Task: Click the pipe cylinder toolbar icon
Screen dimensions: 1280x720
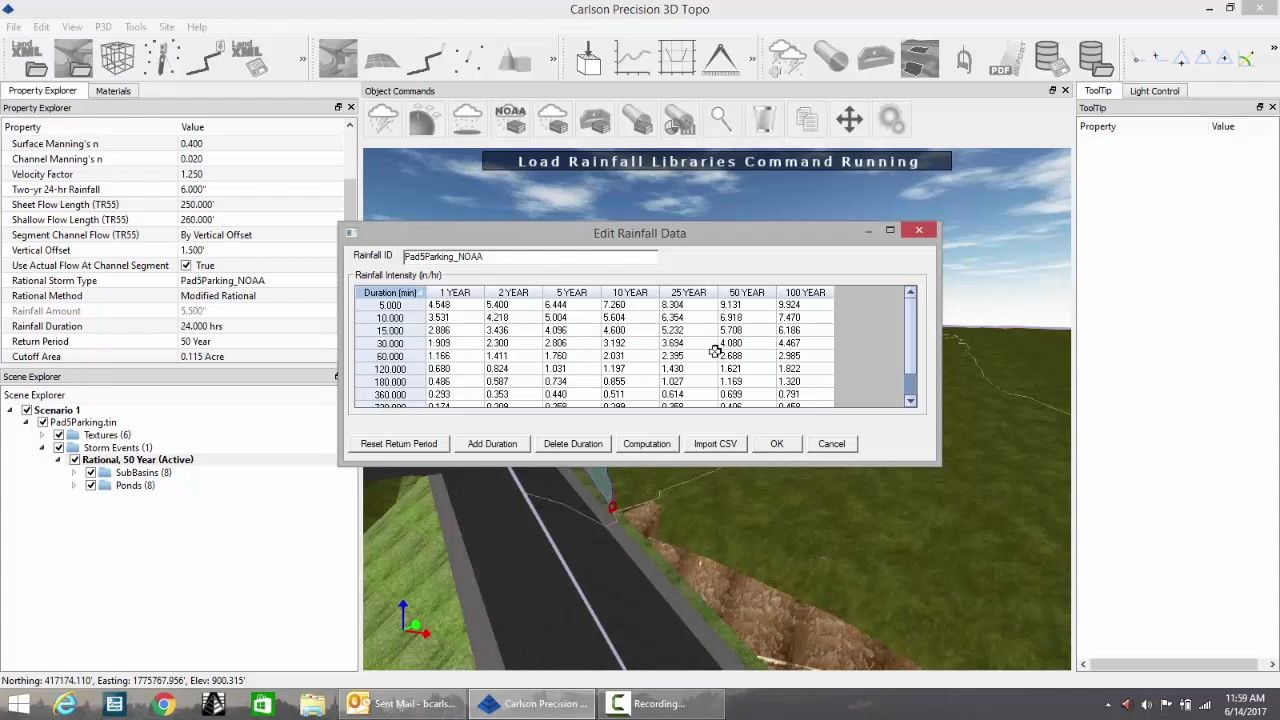Action: (x=831, y=58)
